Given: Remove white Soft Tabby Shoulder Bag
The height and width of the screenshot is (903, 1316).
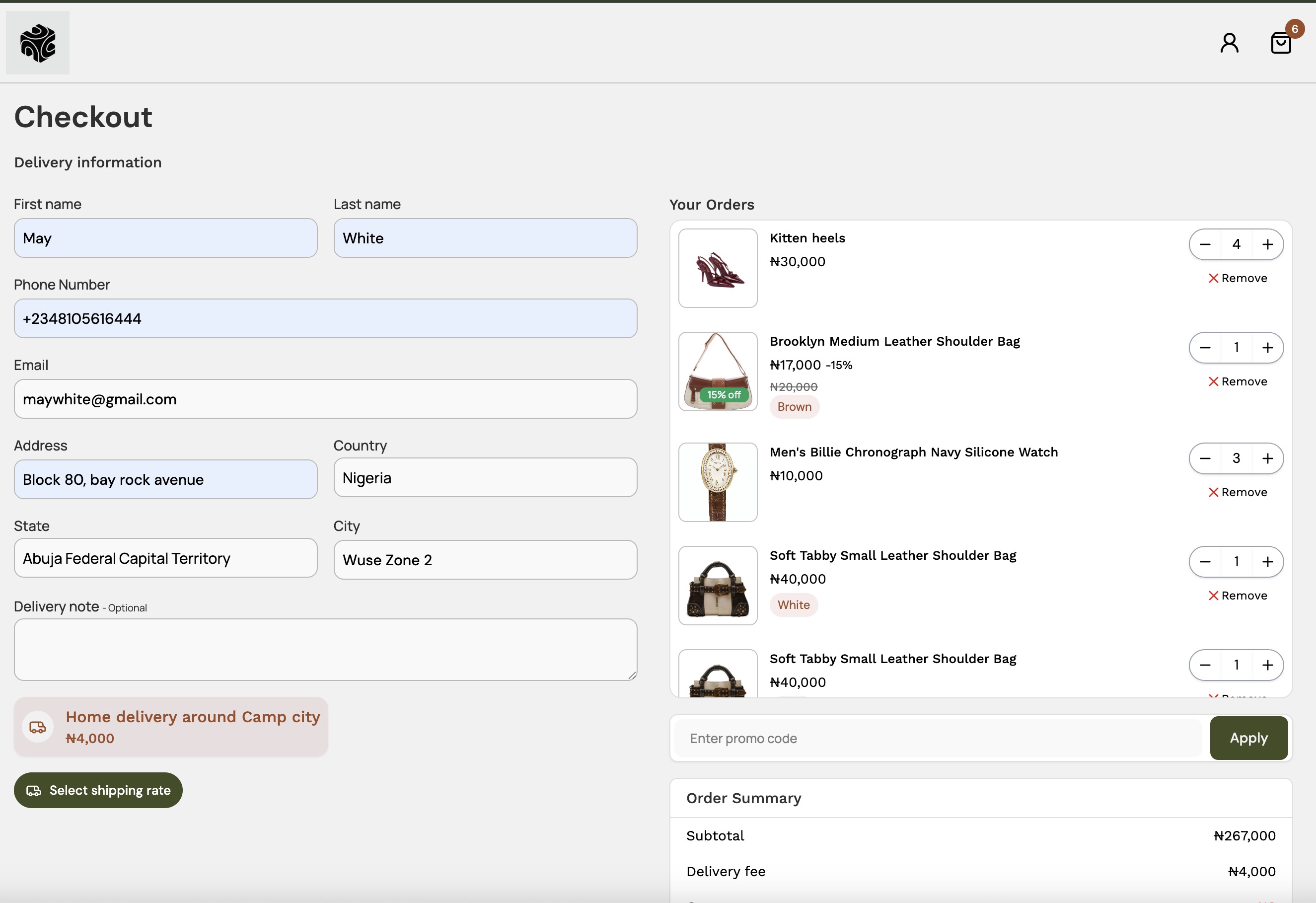Looking at the screenshot, I should (1238, 596).
